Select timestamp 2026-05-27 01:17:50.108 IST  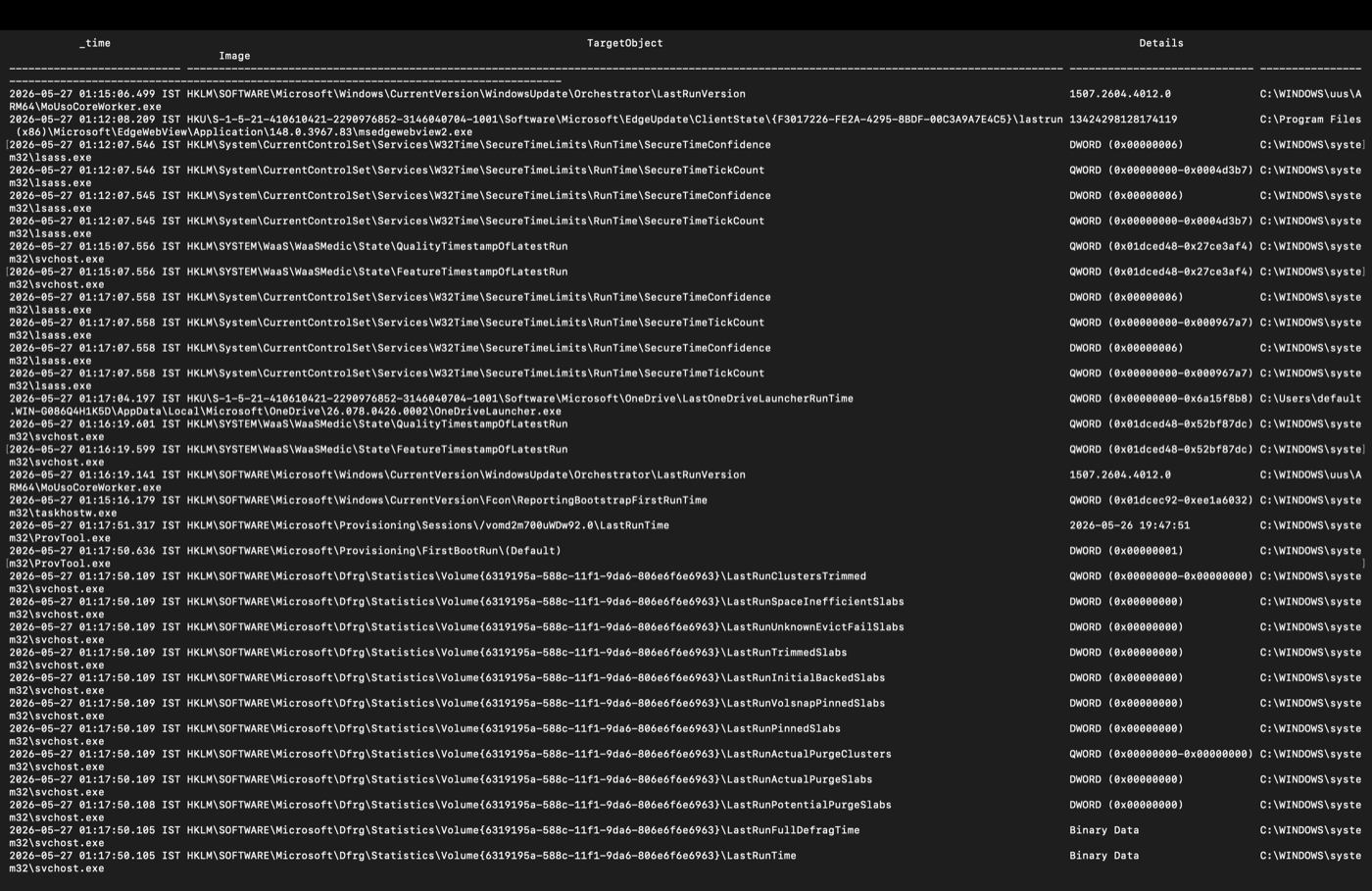point(95,807)
